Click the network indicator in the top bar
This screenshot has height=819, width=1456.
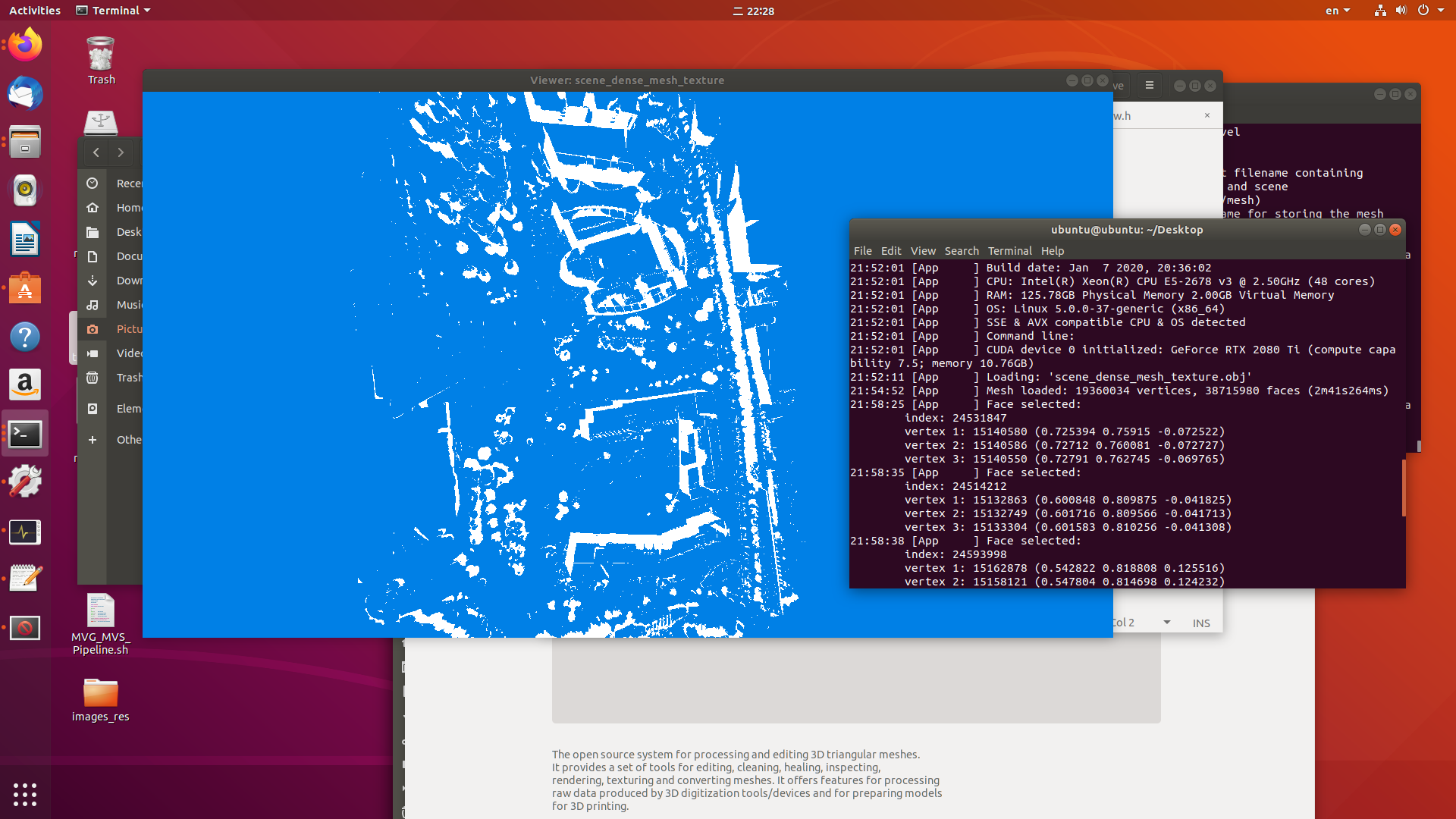point(1380,11)
